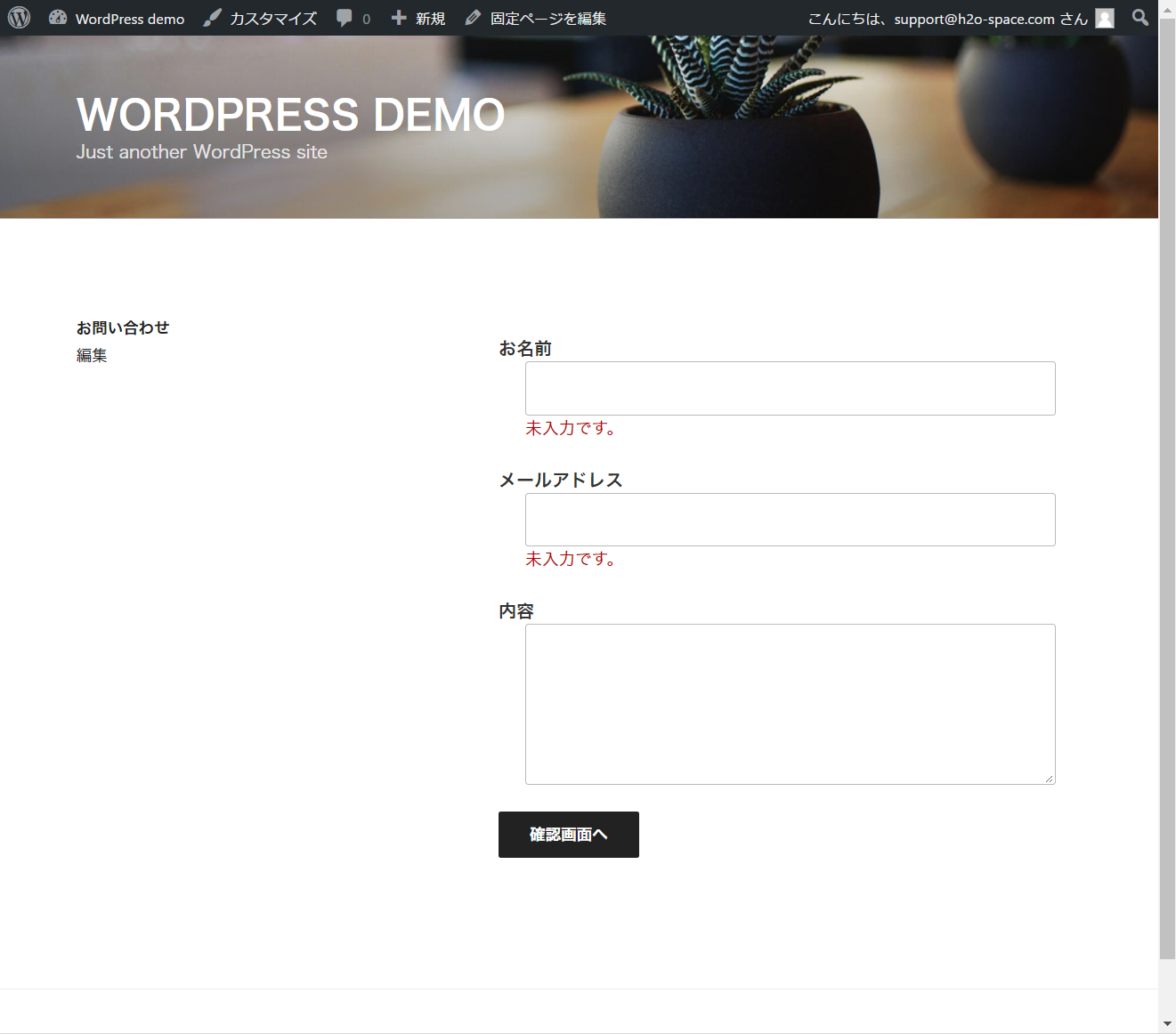Expand the support@h2o-space.com account menu
The width and height of the screenshot is (1176, 1034).
tap(947, 19)
